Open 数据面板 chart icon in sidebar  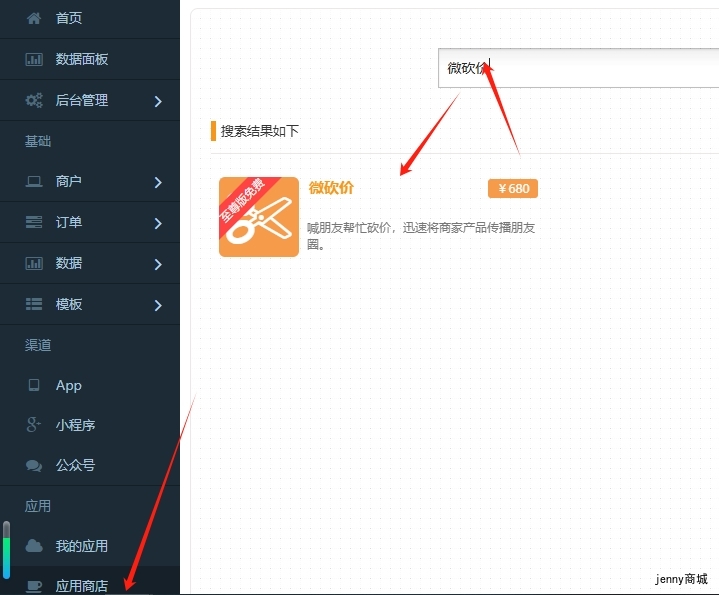[34, 59]
